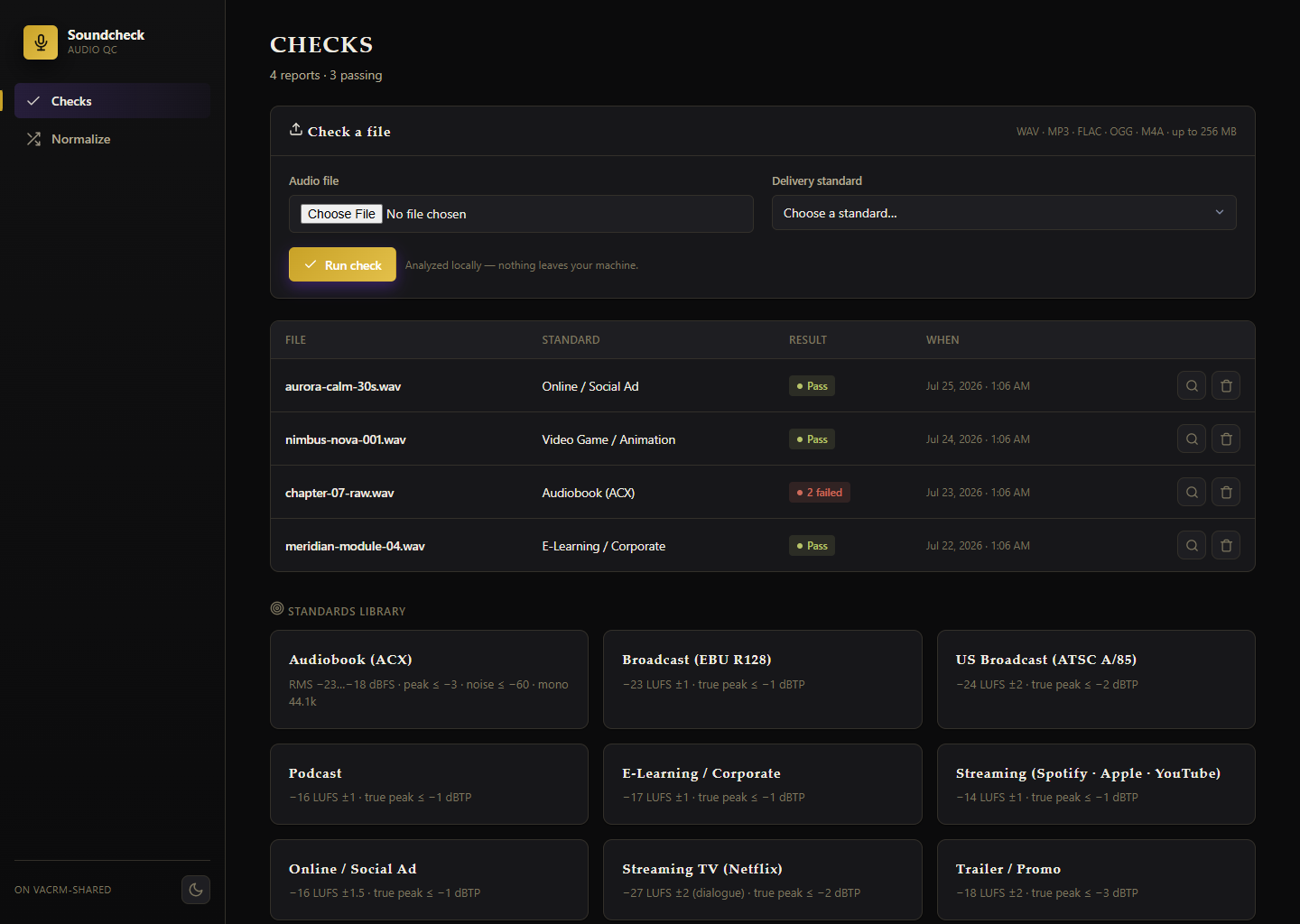Select the US Broadcast (ATSC A/85) card
The image size is (1300, 924).
(1096, 679)
